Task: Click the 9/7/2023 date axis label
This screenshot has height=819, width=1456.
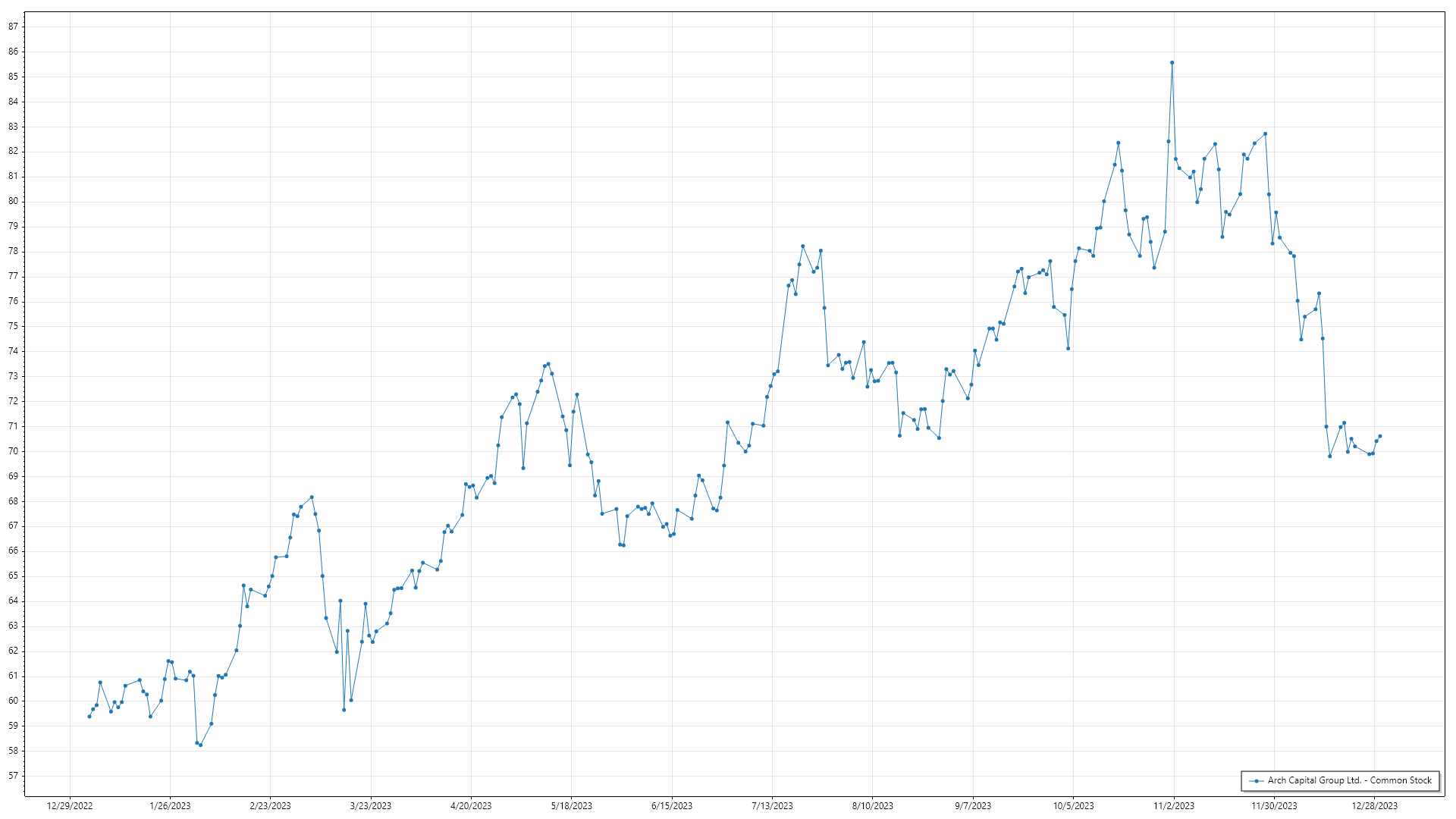Action: 973,806
